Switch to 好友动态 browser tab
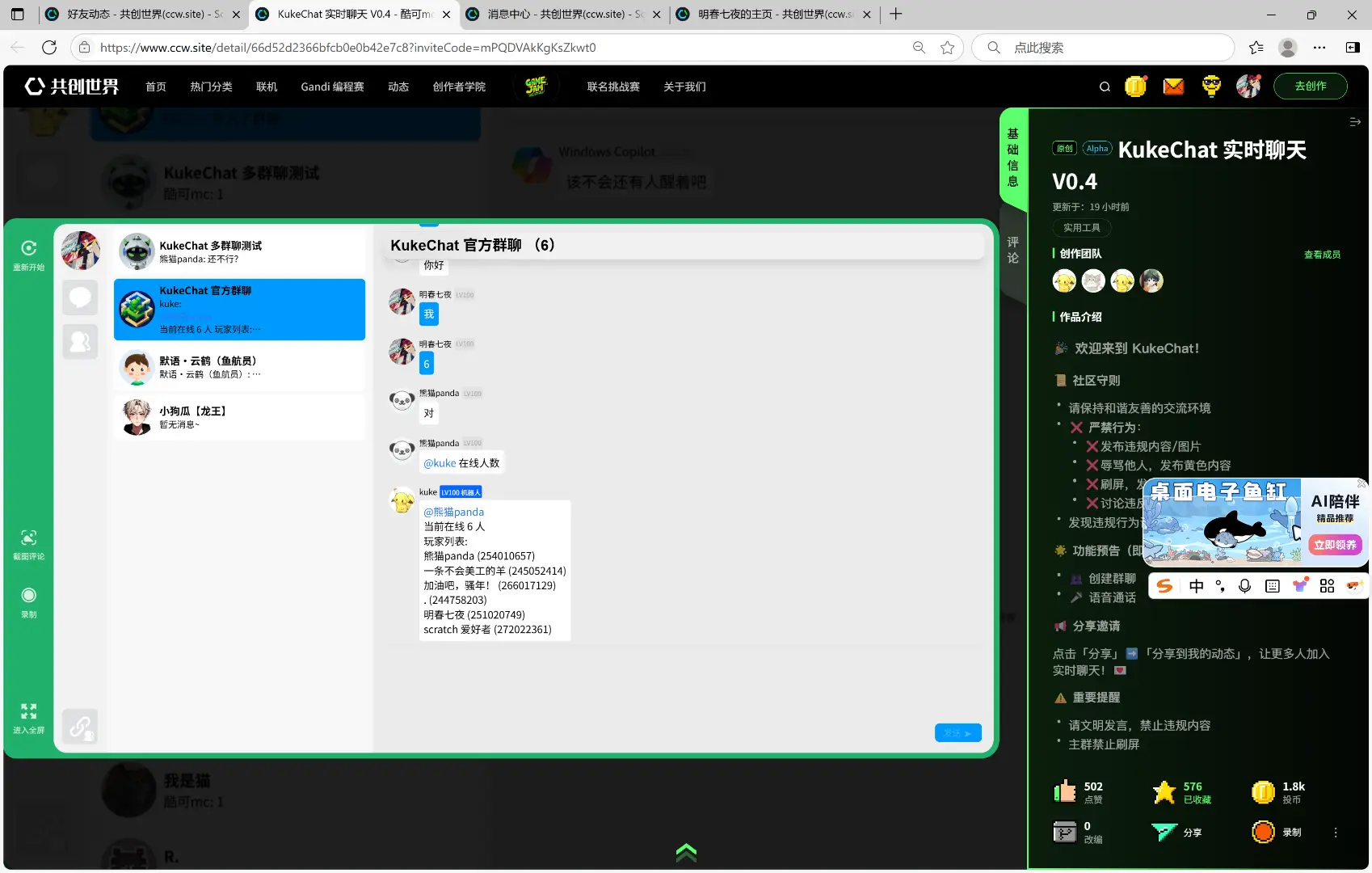The height and width of the screenshot is (873, 1372). [142, 15]
